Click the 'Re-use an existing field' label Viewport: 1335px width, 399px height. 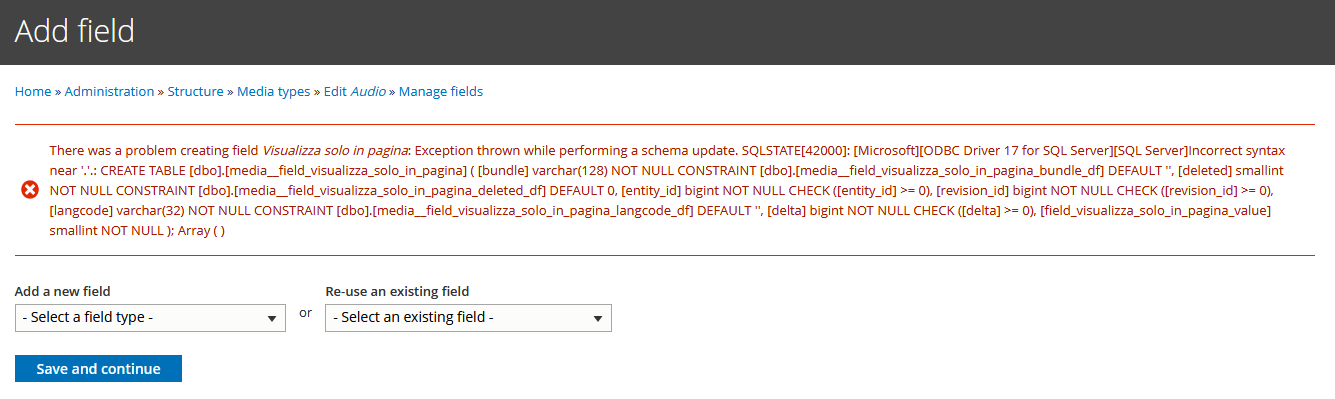[x=397, y=292]
